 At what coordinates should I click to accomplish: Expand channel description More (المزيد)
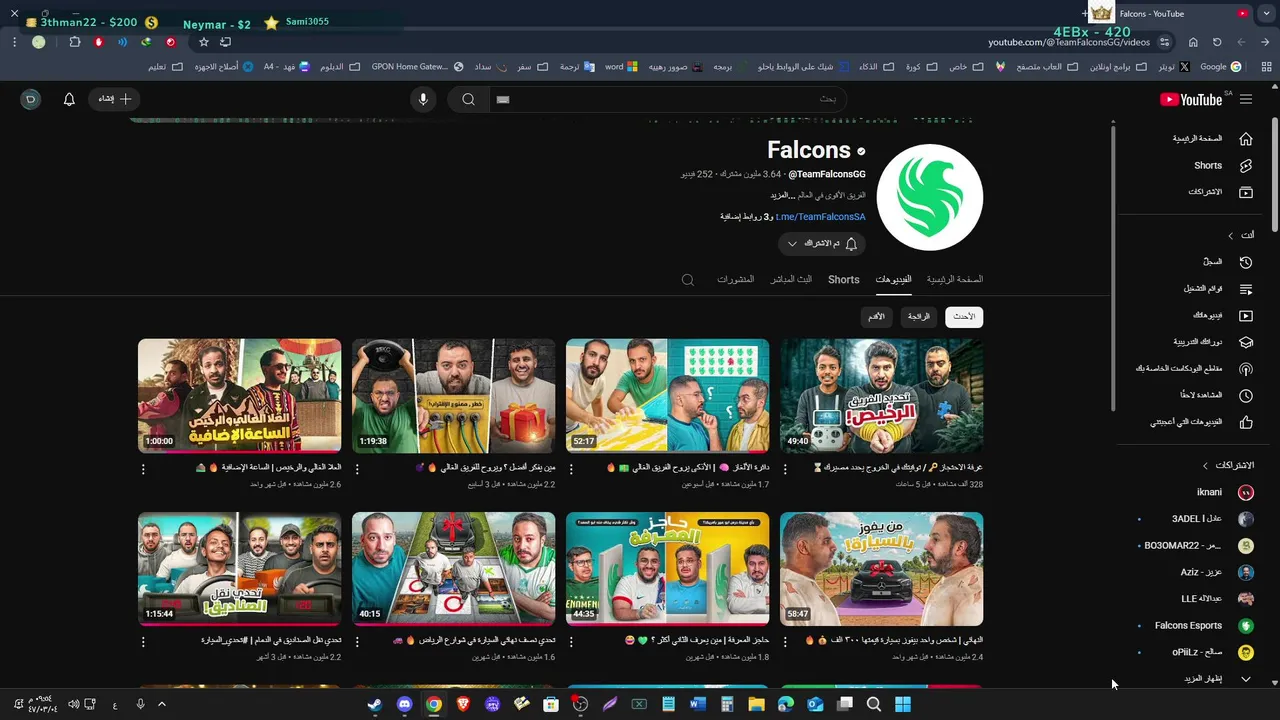pos(781,195)
